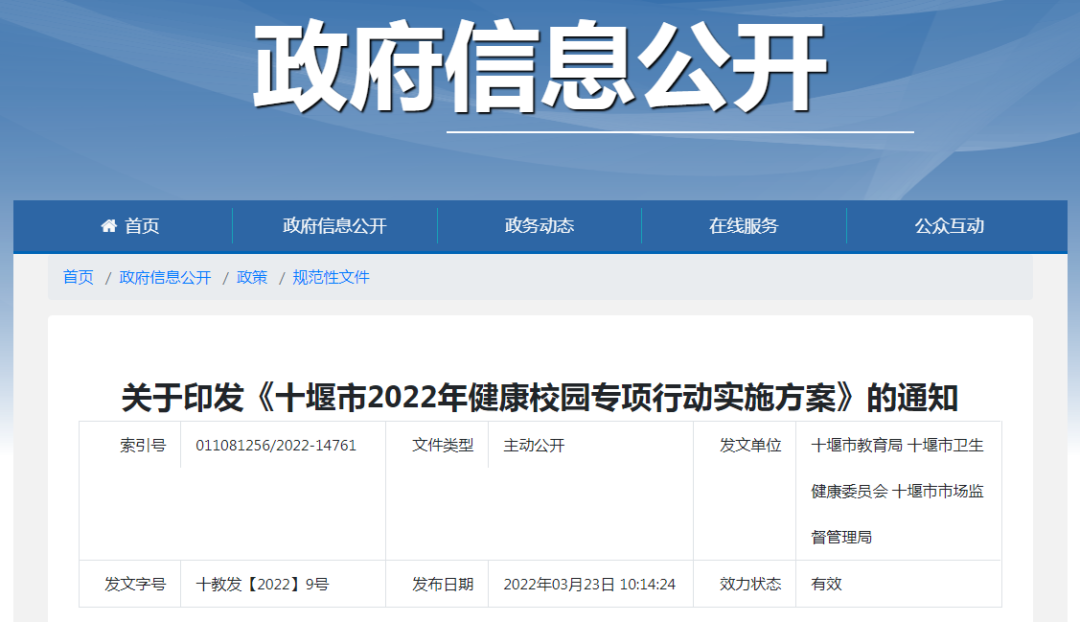Click the 政府信息公开 banner title
Screen dimensions: 1080x622
(540, 67)
